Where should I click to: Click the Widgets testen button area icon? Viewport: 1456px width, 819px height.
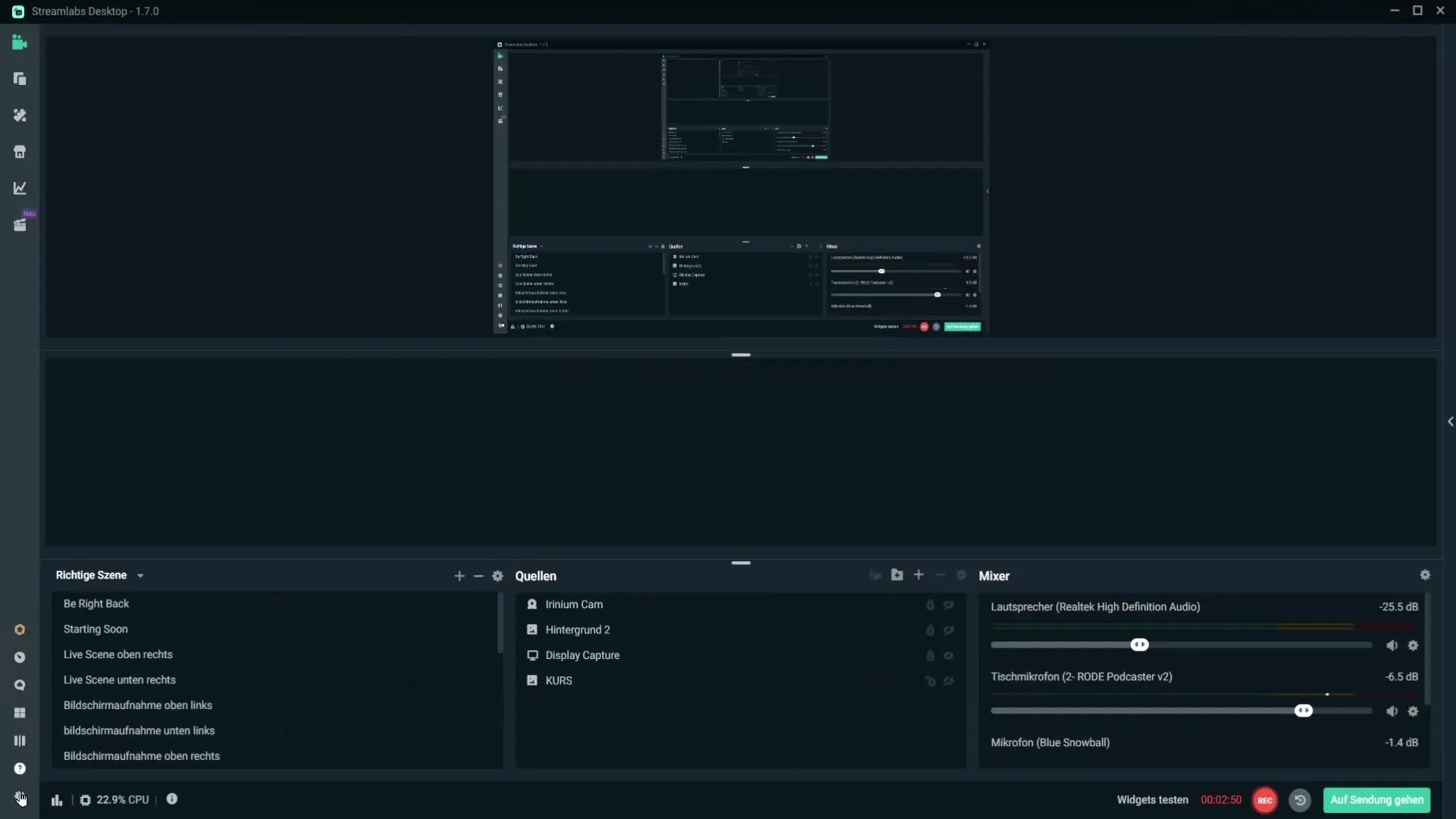tap(1152, 799)
